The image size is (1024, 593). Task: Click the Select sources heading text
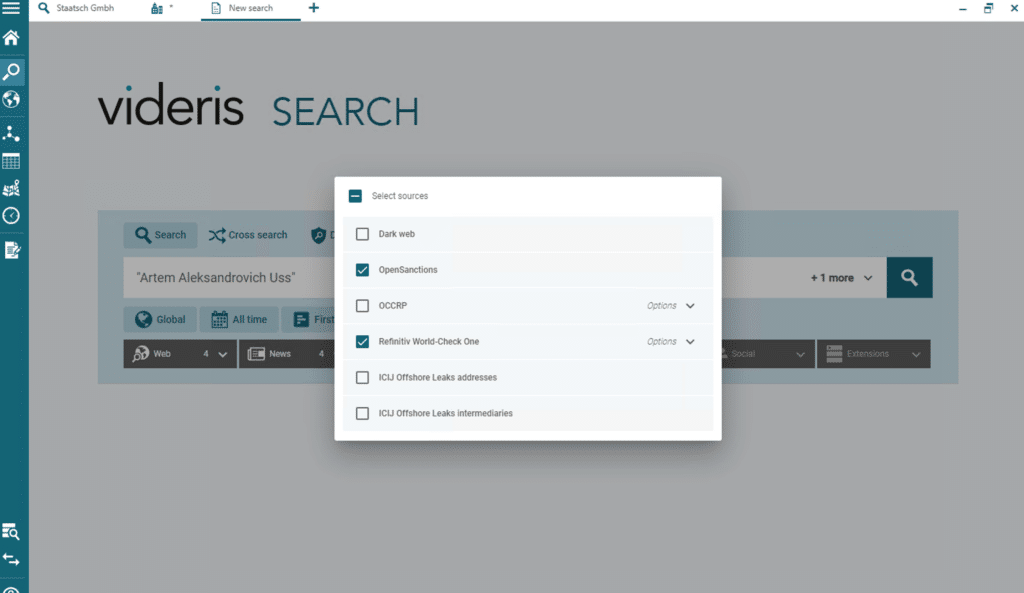[400, 196]
